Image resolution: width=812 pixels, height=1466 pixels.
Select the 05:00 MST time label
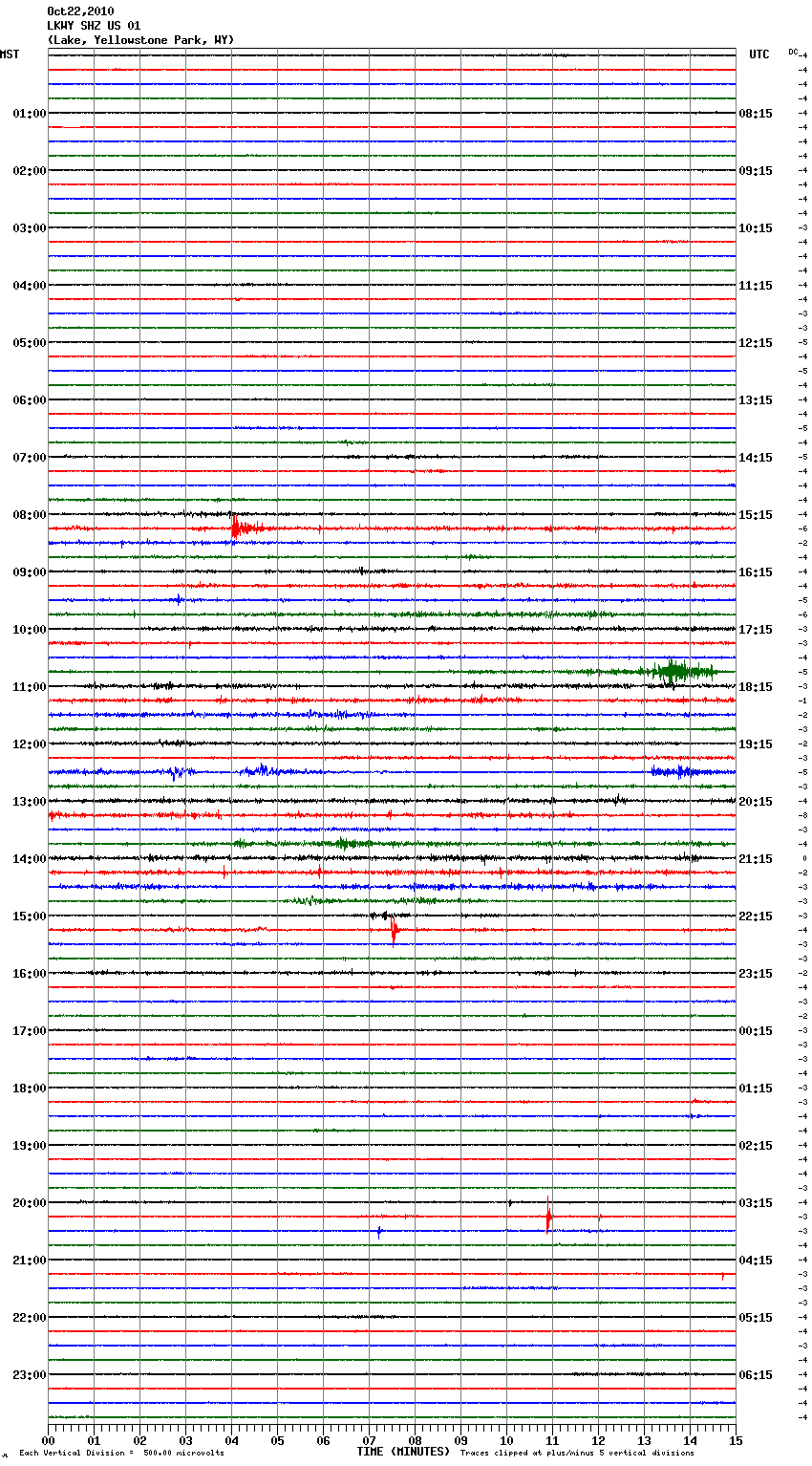point(29,343)
